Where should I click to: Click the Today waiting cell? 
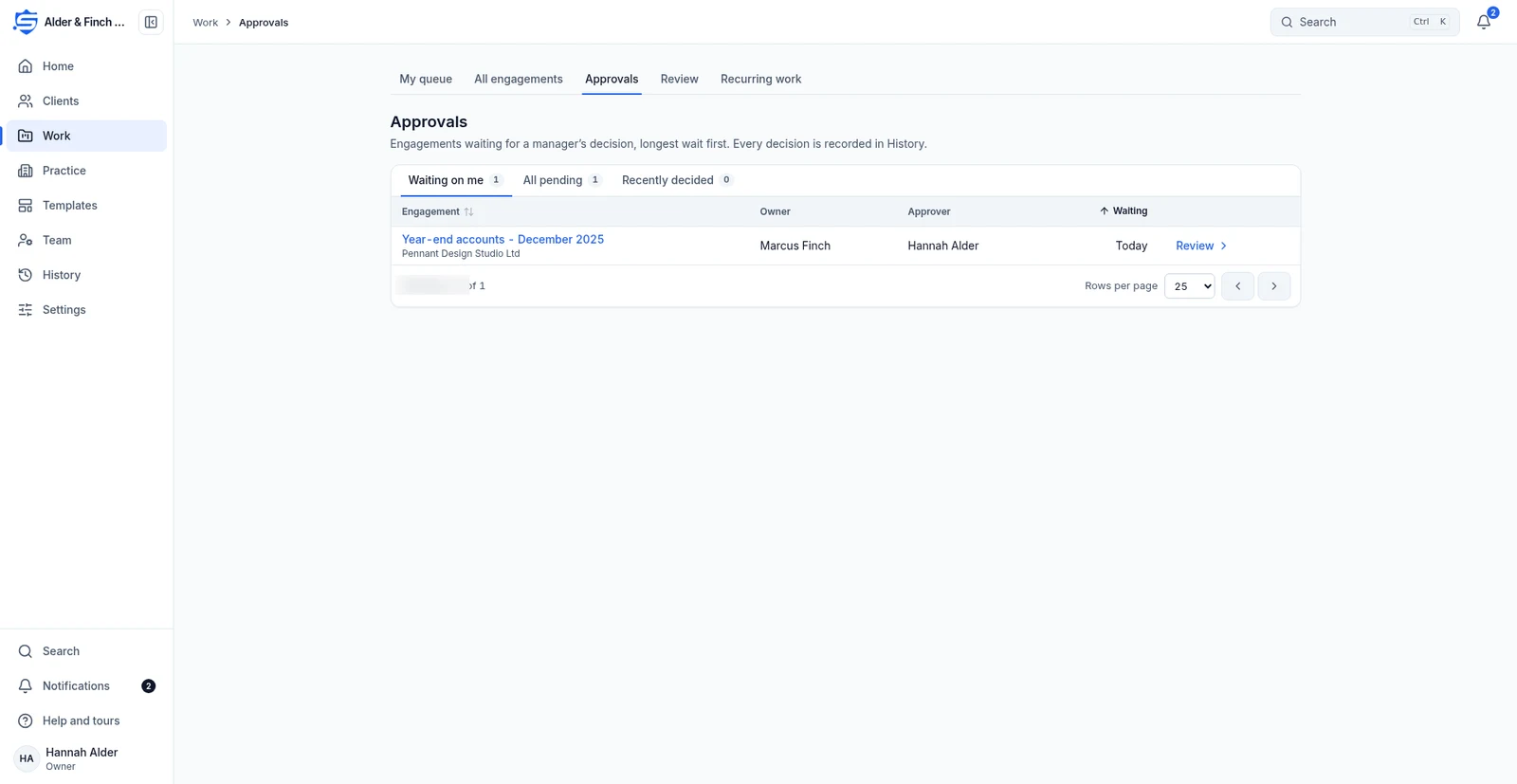(x=1131, y=246)
